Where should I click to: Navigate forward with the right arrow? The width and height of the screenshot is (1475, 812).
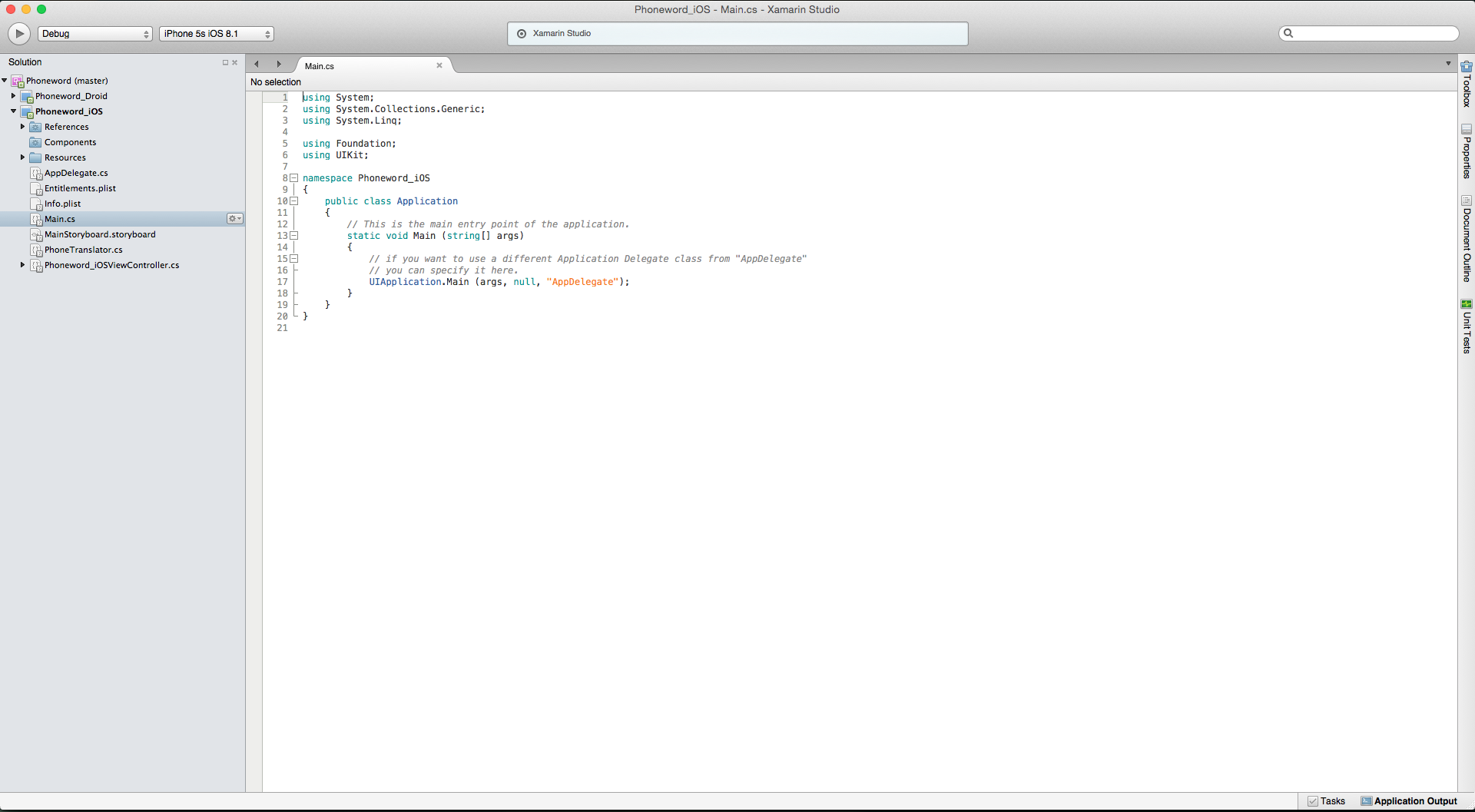pos(279,65)
